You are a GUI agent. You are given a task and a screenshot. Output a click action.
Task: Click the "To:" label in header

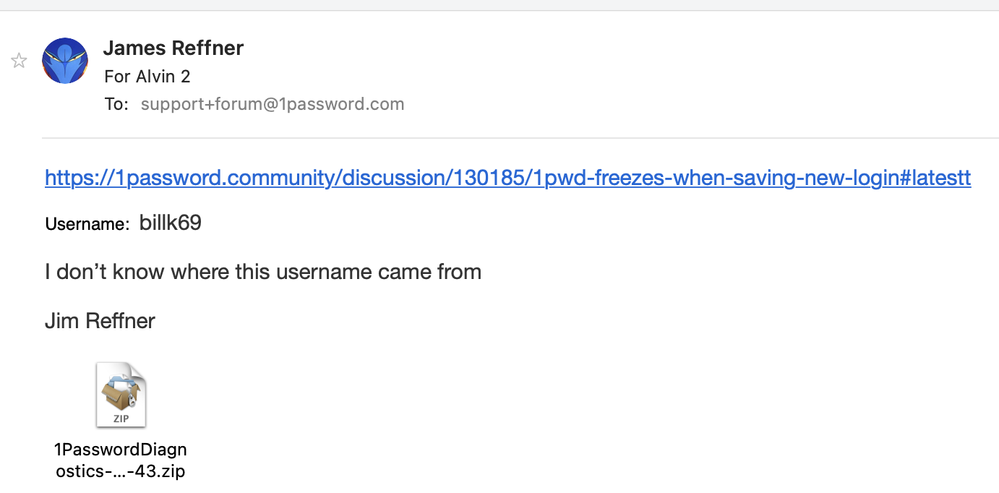pos(116,104)
